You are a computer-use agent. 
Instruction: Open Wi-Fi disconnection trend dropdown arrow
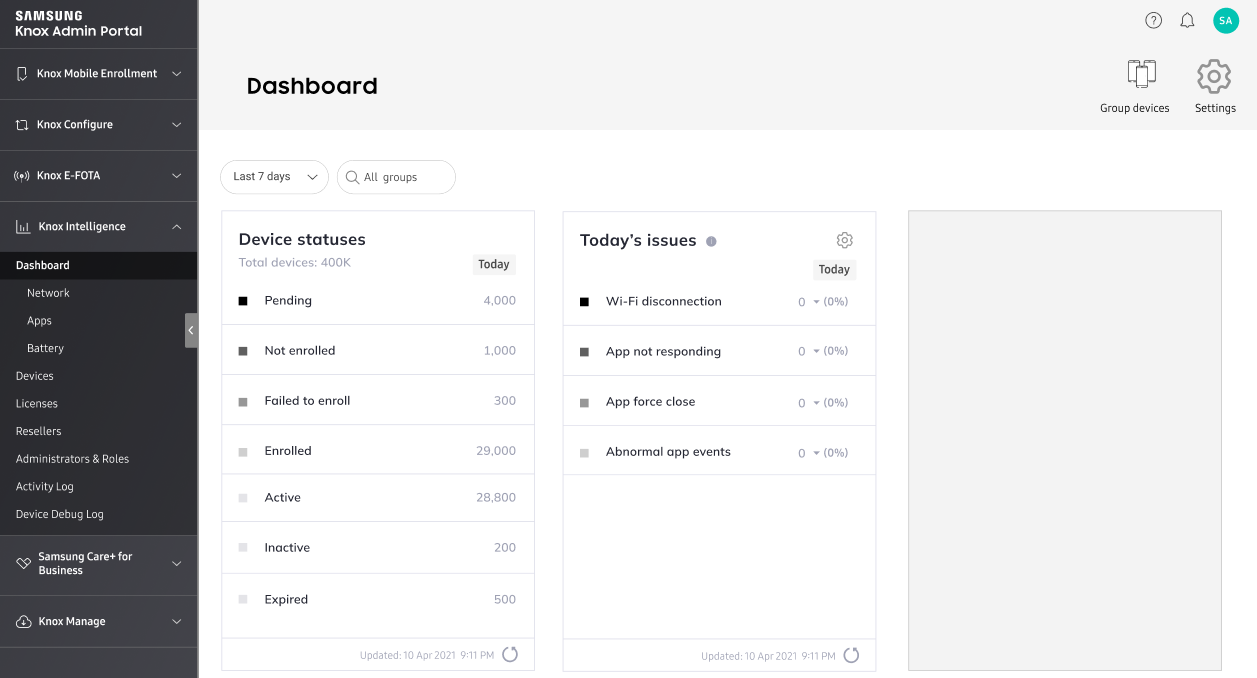(816, 302)
